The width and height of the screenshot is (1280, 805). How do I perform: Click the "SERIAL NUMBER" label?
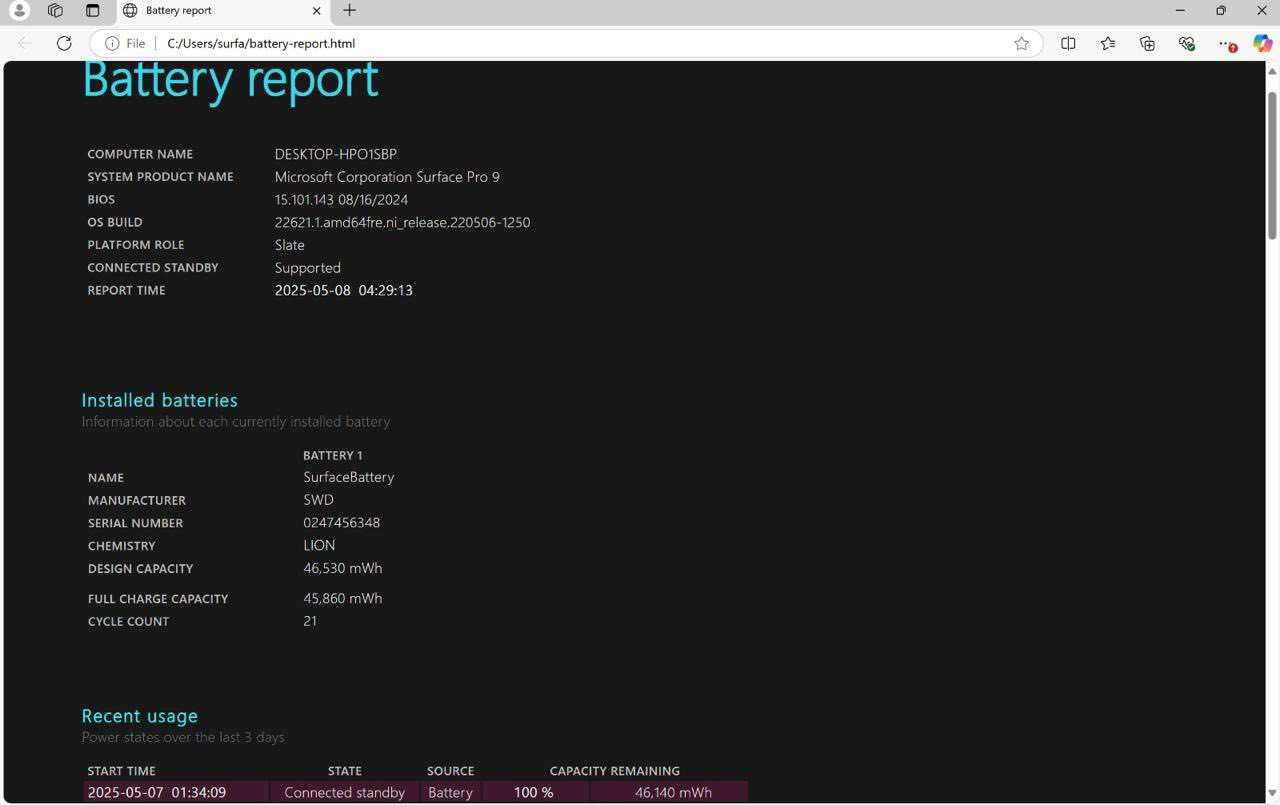click(x=135, y=523)
